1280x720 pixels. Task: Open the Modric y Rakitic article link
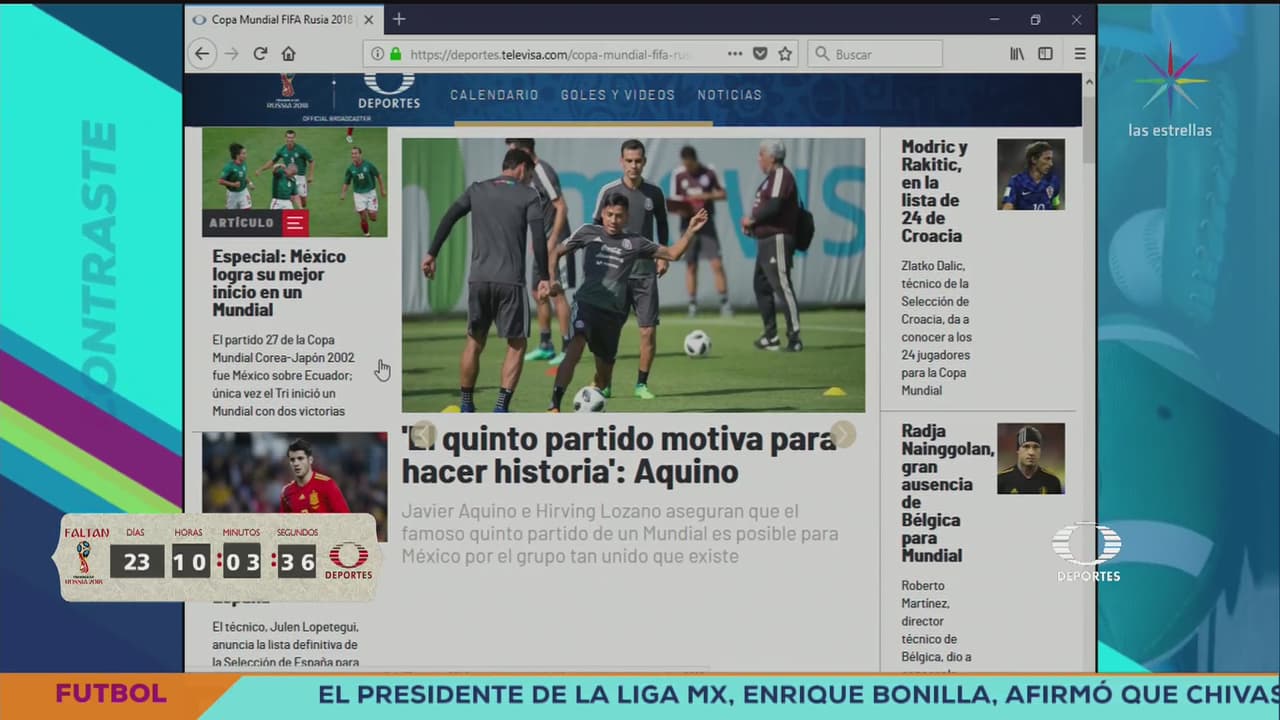point(934,191)
